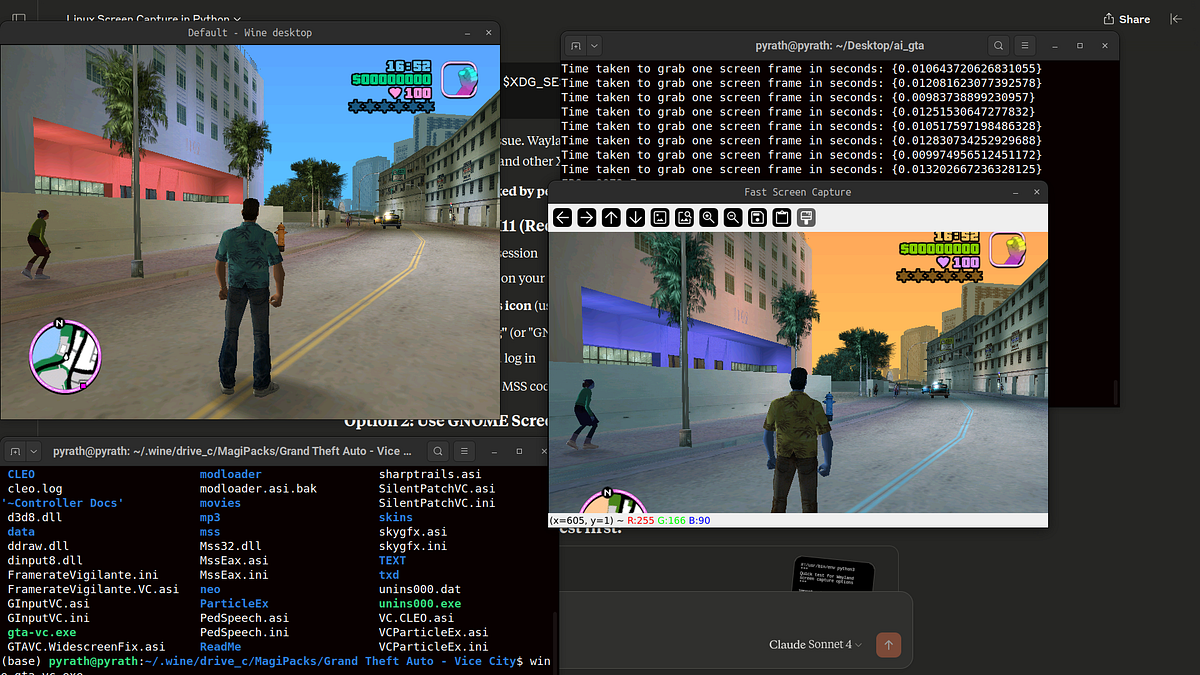The image size is (1200, 675).
Task: Click the upward navigation arrow in Fast Screen Capture
Action: [611, 217]
